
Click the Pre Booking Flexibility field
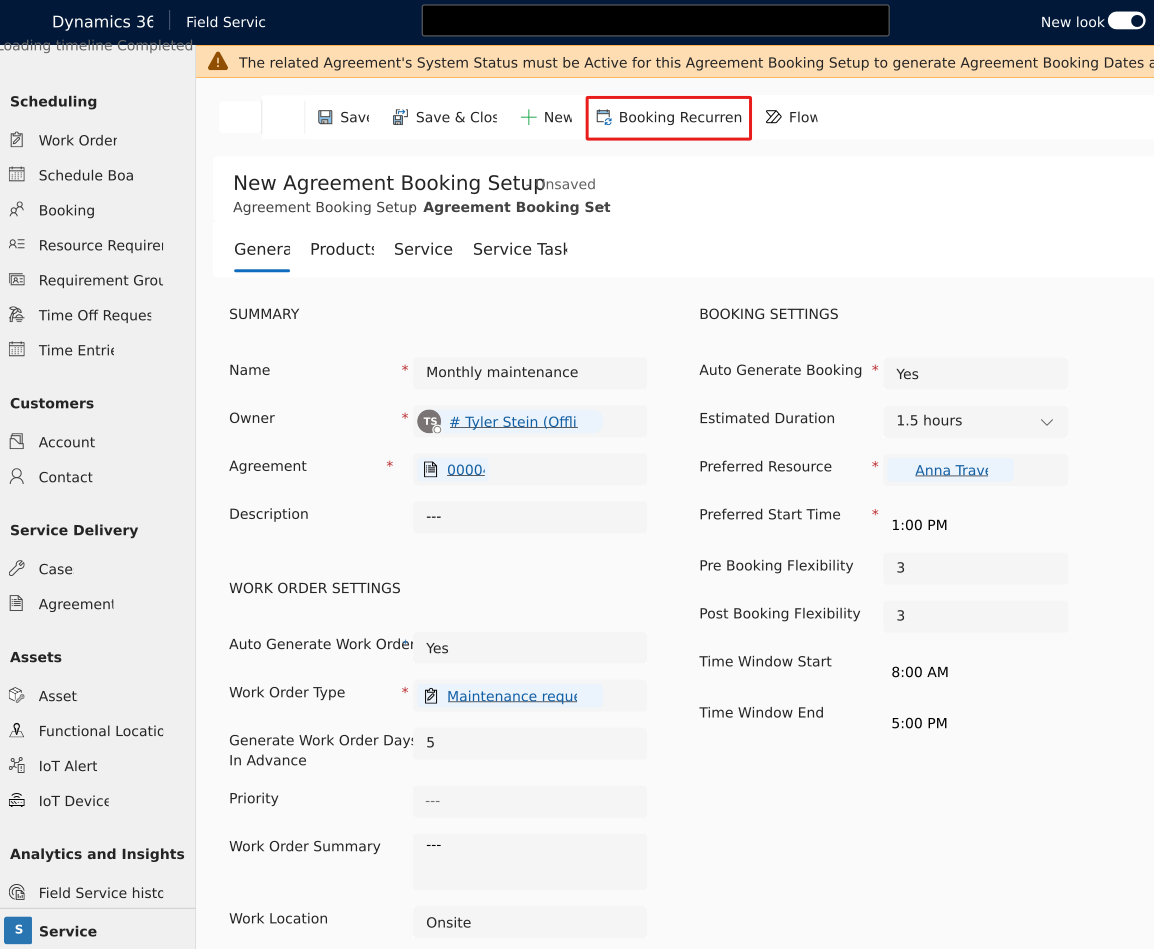pos(975,568)
